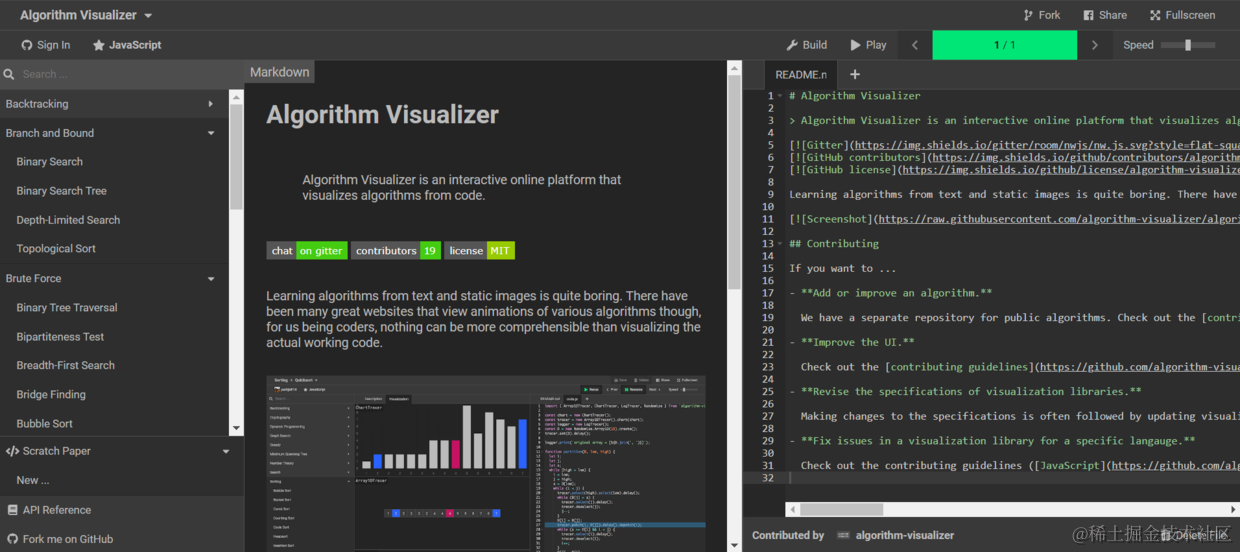Select the Markdown tab
The height and width of the screenshot is (552, 1240).
(x=280, y=72)
